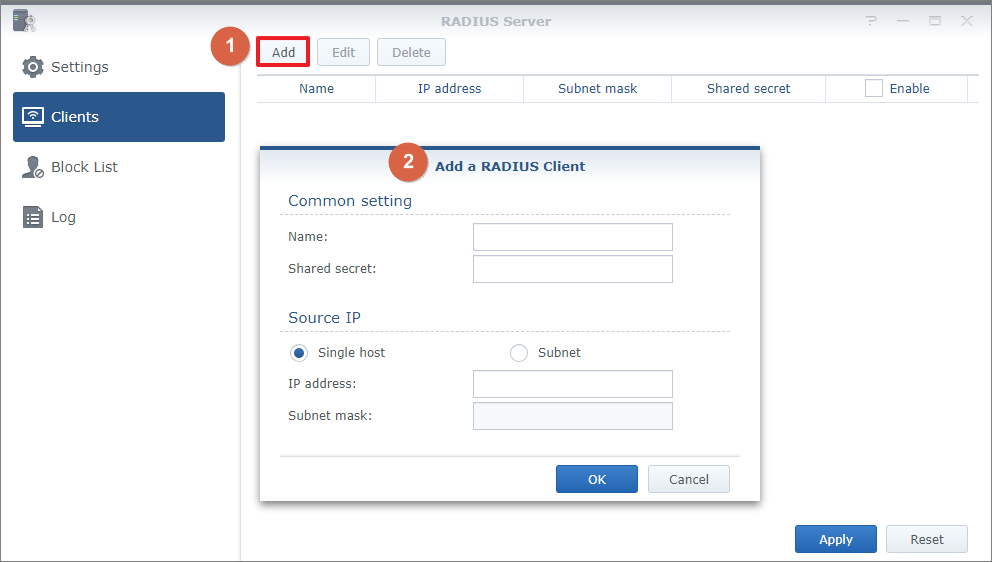992x562 pixels.
Task: Click the Block List user icon
Action: tap(33, 167)
